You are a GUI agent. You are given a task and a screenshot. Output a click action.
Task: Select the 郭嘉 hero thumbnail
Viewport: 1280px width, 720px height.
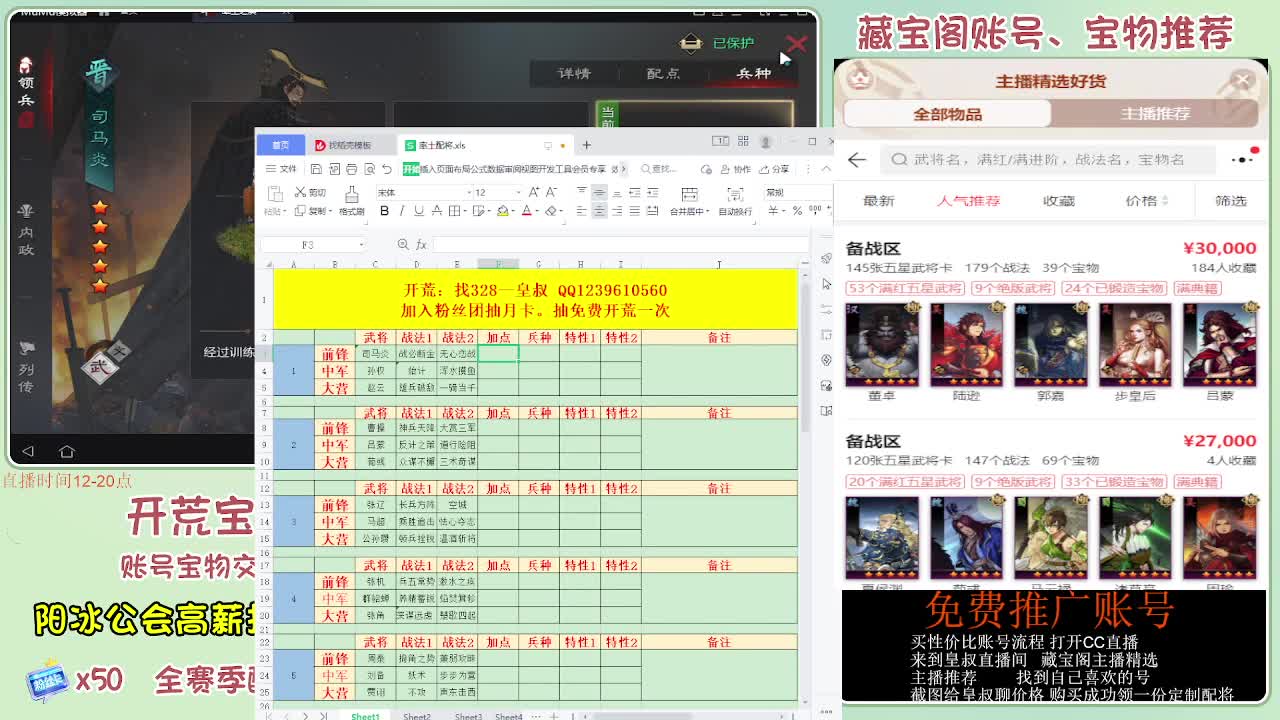click(x=1050, y=345)
